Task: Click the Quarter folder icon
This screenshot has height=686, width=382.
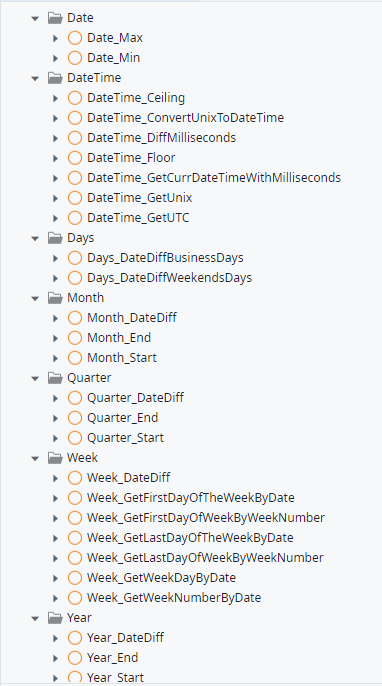Action: pyautogui.click(x=55, y=378)
